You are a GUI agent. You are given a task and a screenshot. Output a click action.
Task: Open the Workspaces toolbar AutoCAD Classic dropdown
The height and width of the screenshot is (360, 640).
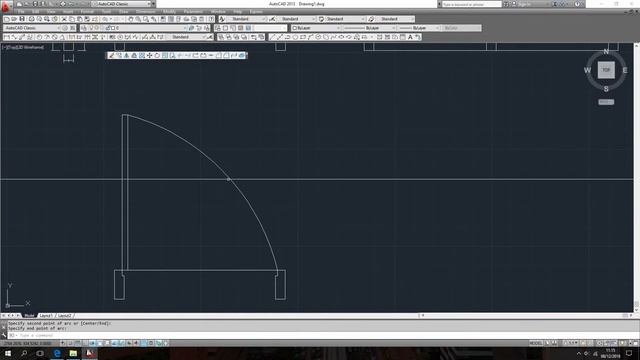tap(33, 28)
